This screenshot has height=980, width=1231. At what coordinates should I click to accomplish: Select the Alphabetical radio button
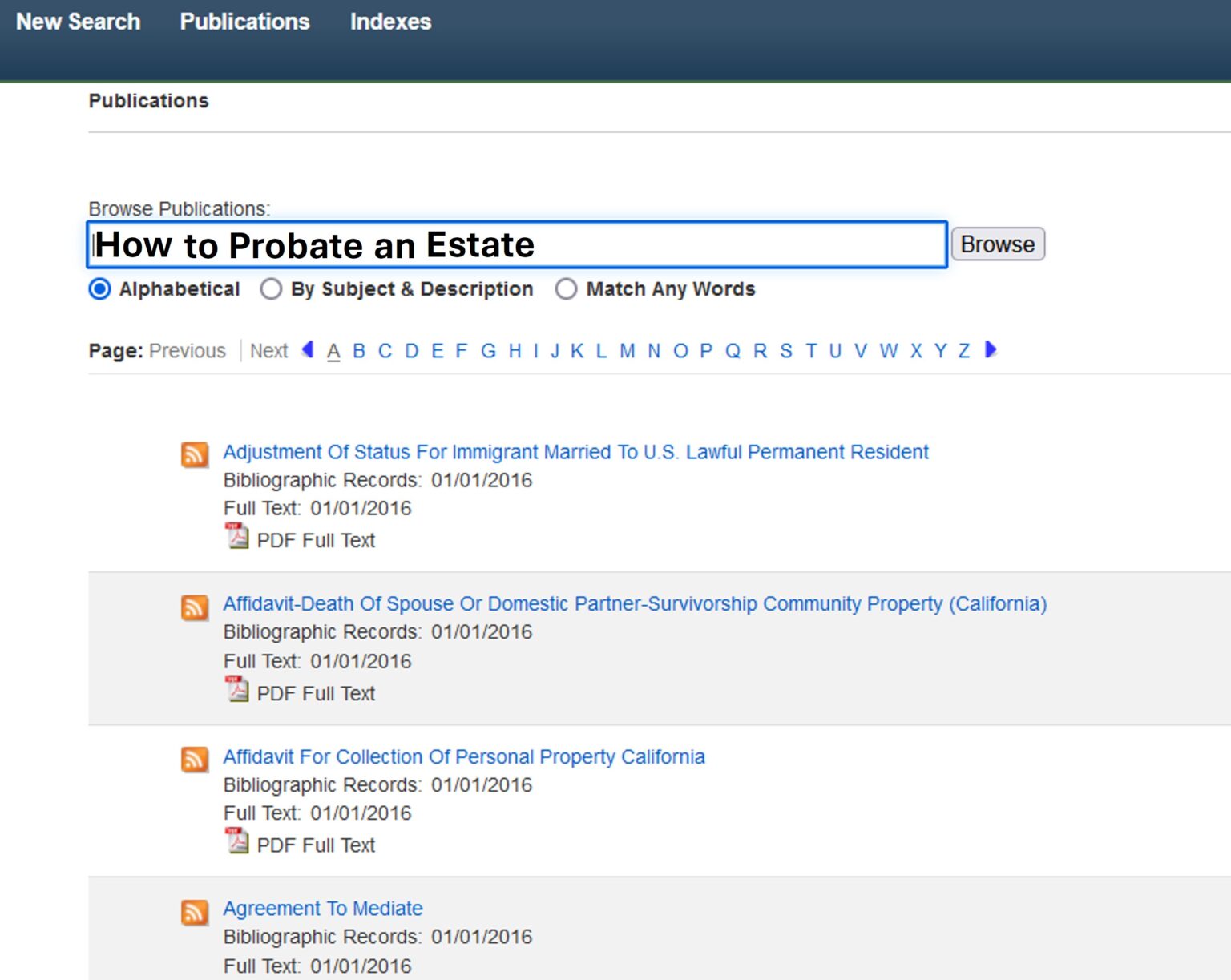pyautogui.click(x=99, y=289)
